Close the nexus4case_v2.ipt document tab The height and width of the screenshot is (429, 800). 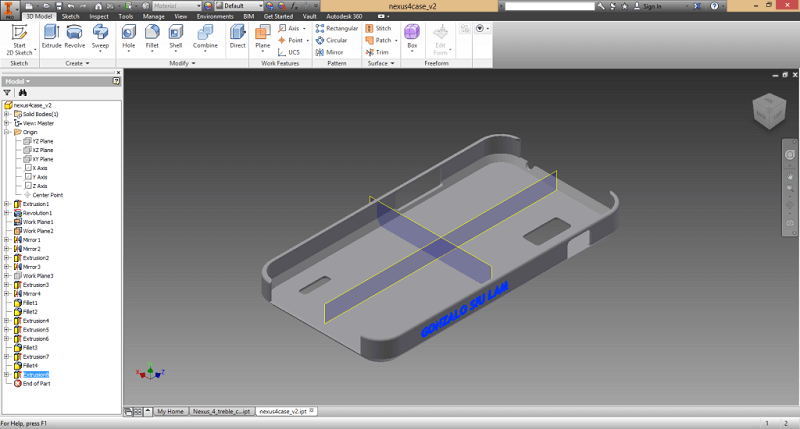(x=312, y=411)
